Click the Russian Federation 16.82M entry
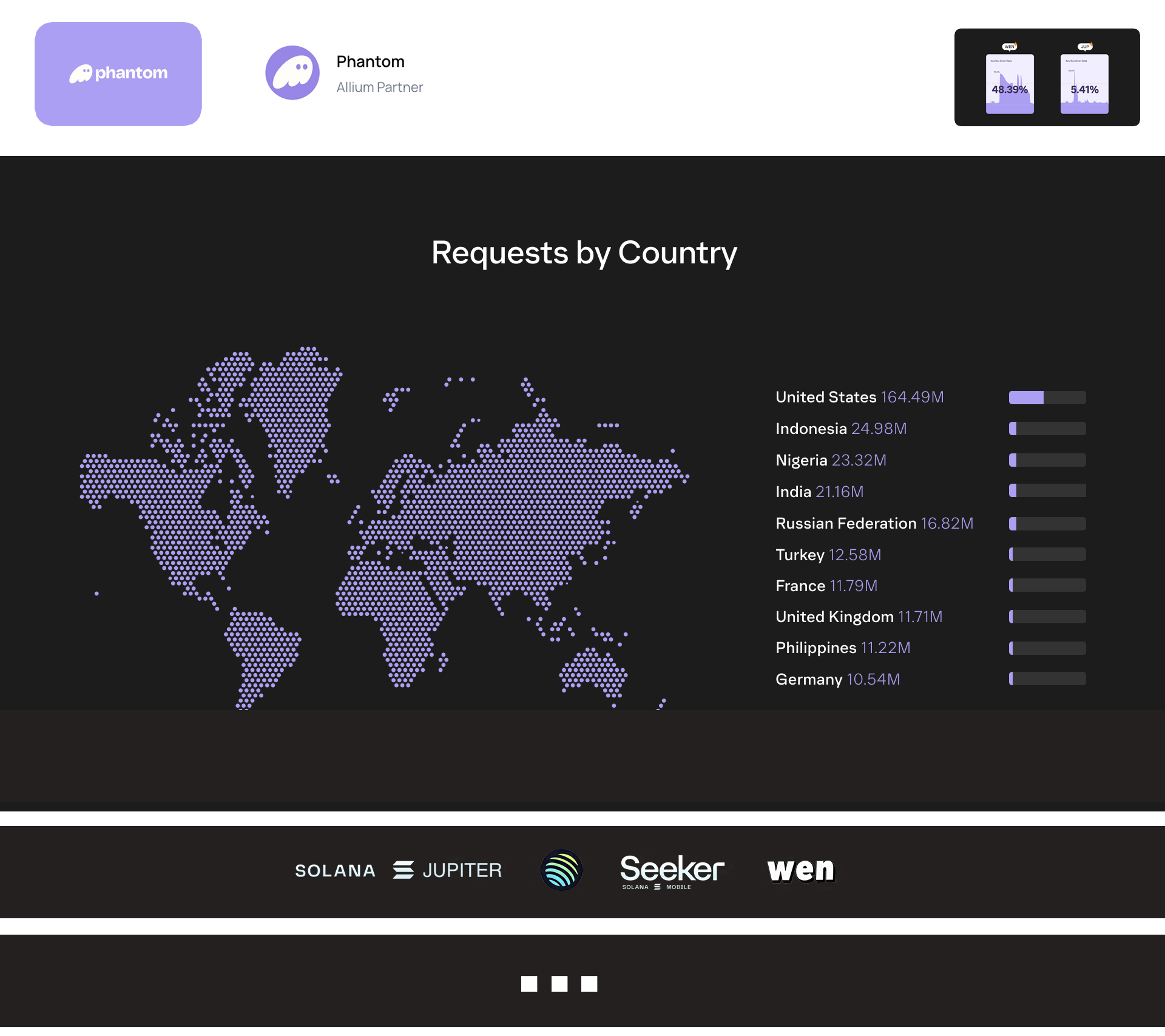Viewport: 1165px width, 1036px height. tap(874, 524)
